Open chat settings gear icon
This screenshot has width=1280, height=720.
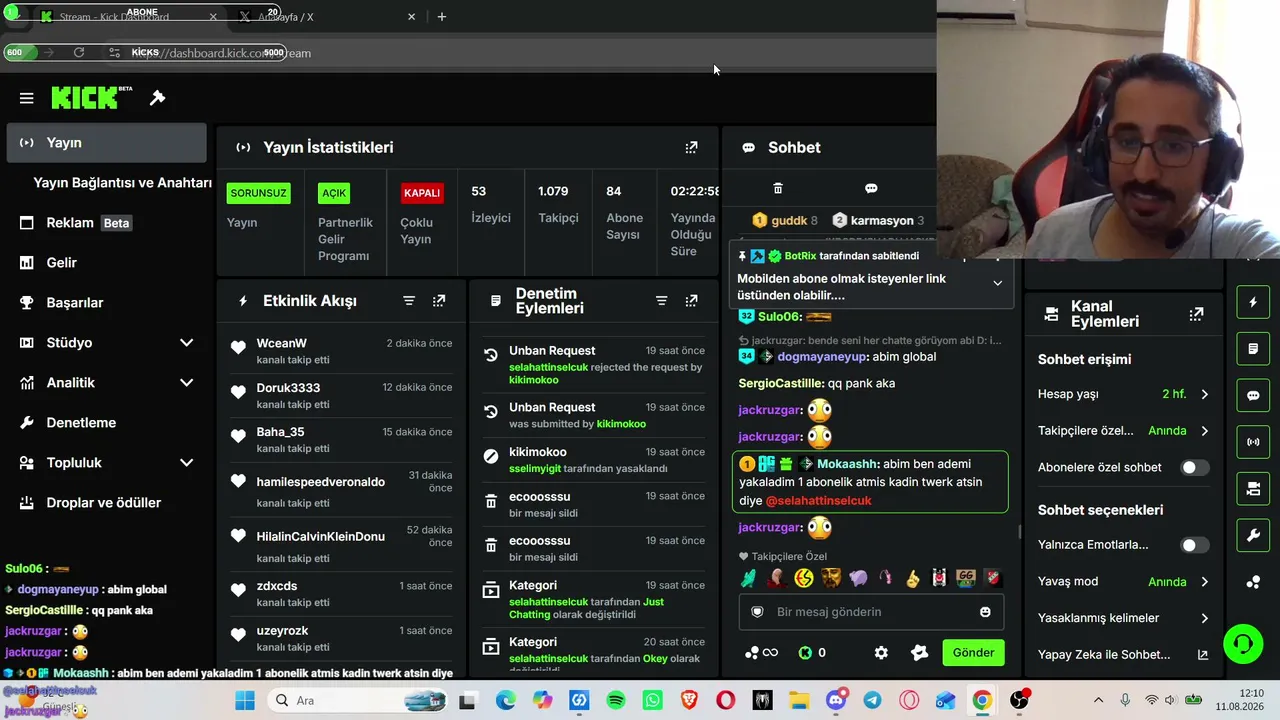(881, 653)
